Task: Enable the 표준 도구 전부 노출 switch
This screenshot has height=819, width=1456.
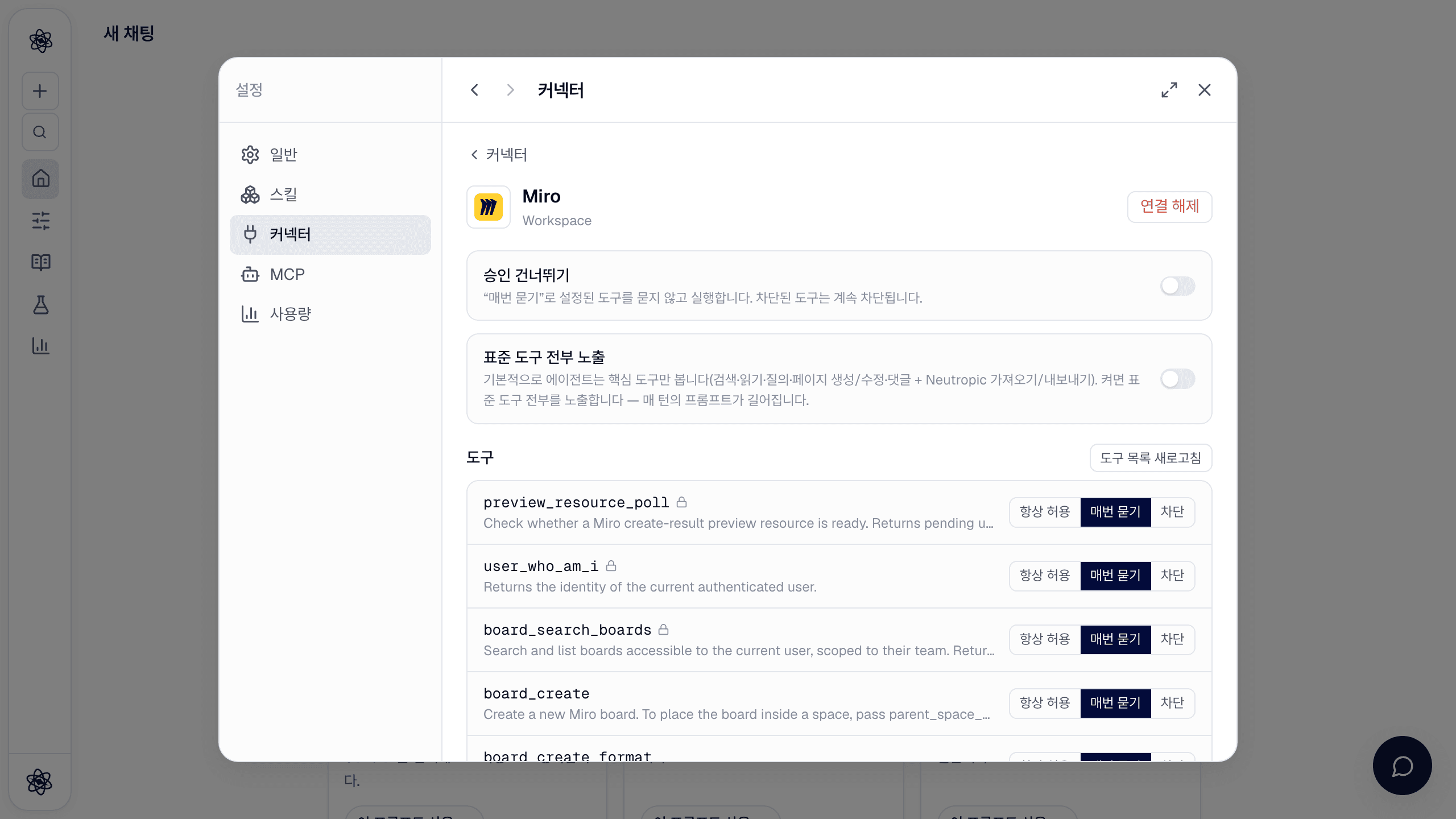Action: pyautogui.click(x=1177, y=379)
